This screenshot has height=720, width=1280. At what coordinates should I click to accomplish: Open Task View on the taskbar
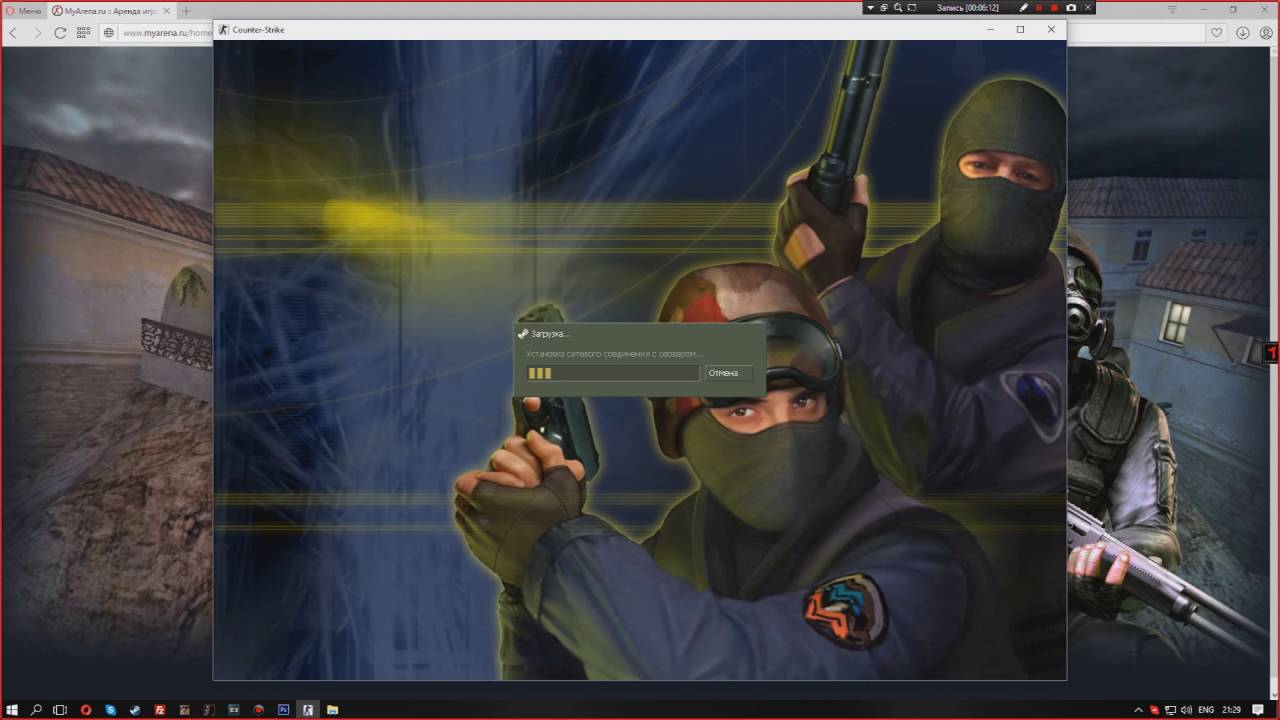(60, 710)
